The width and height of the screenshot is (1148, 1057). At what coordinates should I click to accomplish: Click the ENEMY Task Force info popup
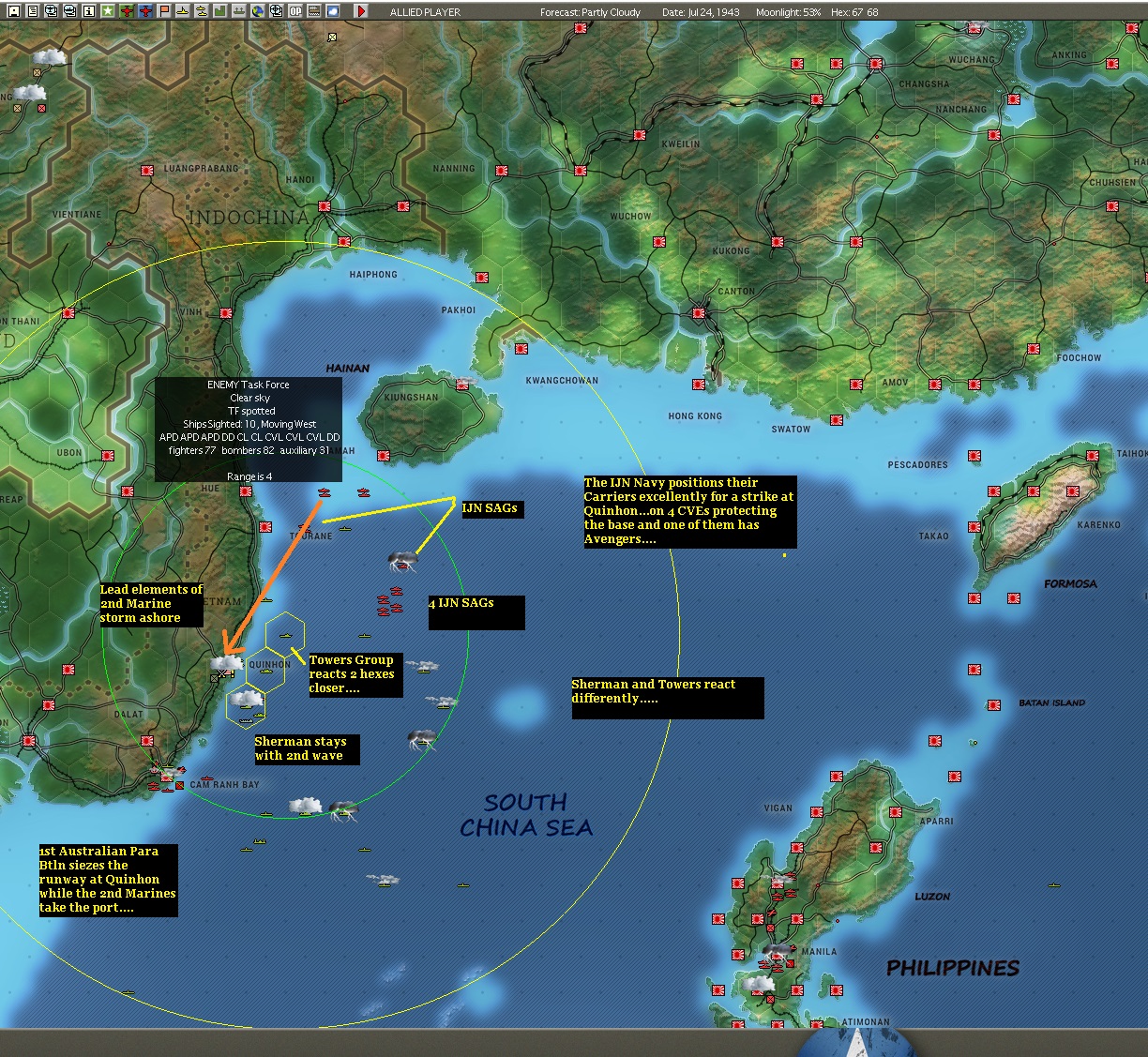pos(249,430)
